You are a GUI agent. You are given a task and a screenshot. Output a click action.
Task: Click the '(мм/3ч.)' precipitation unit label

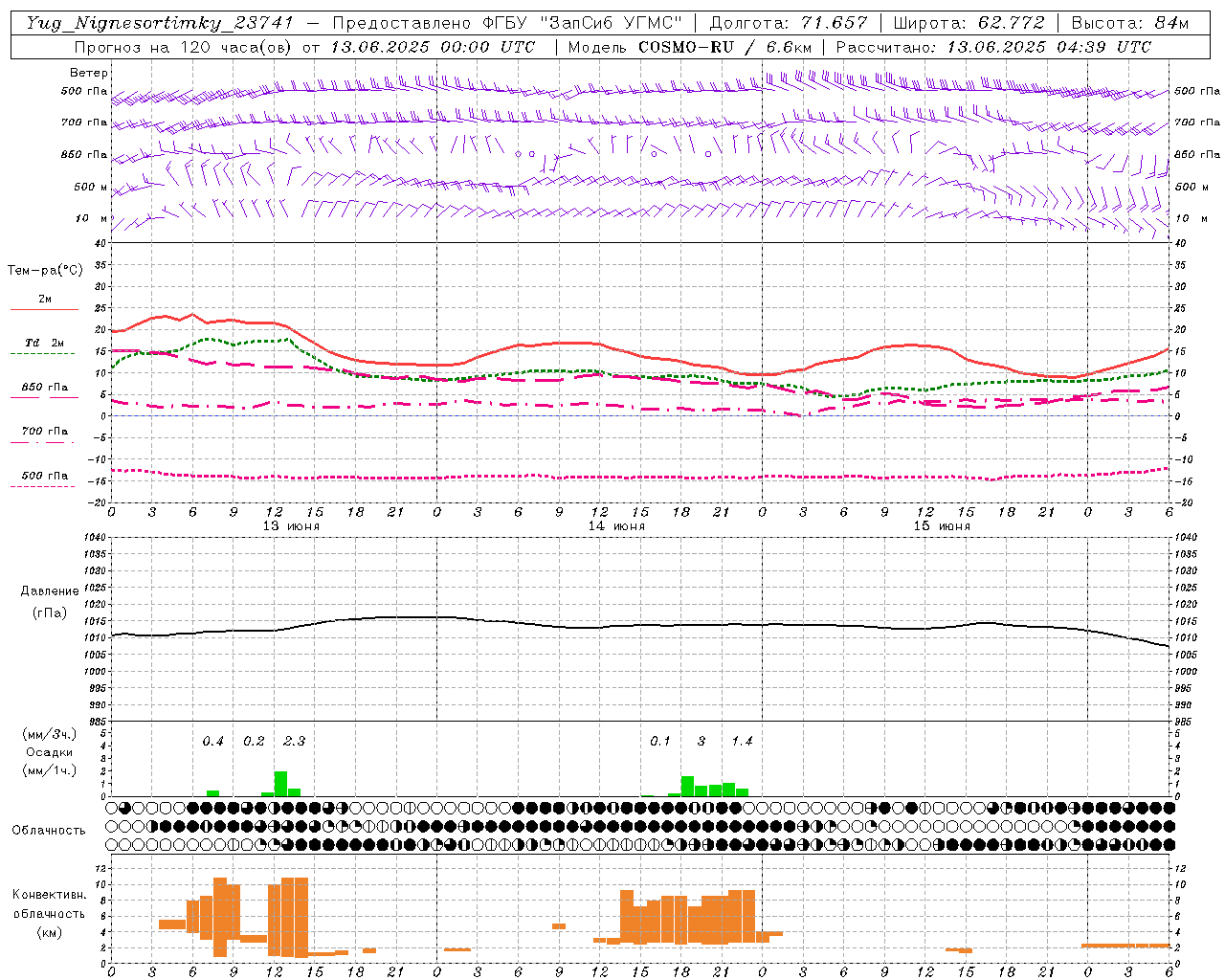pyautogui.click(x=50, y=734)
